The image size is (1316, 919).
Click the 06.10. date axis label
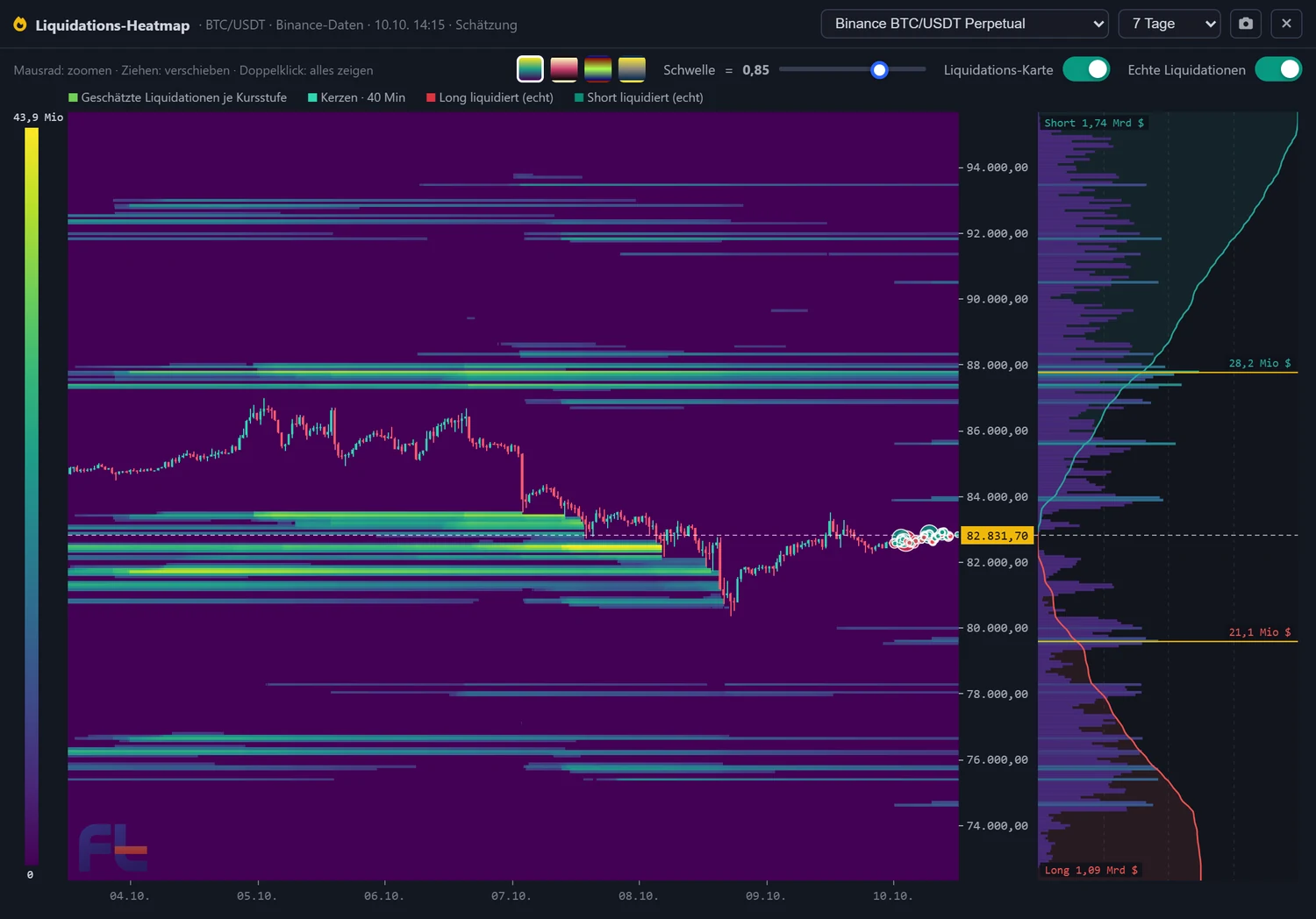384,895
